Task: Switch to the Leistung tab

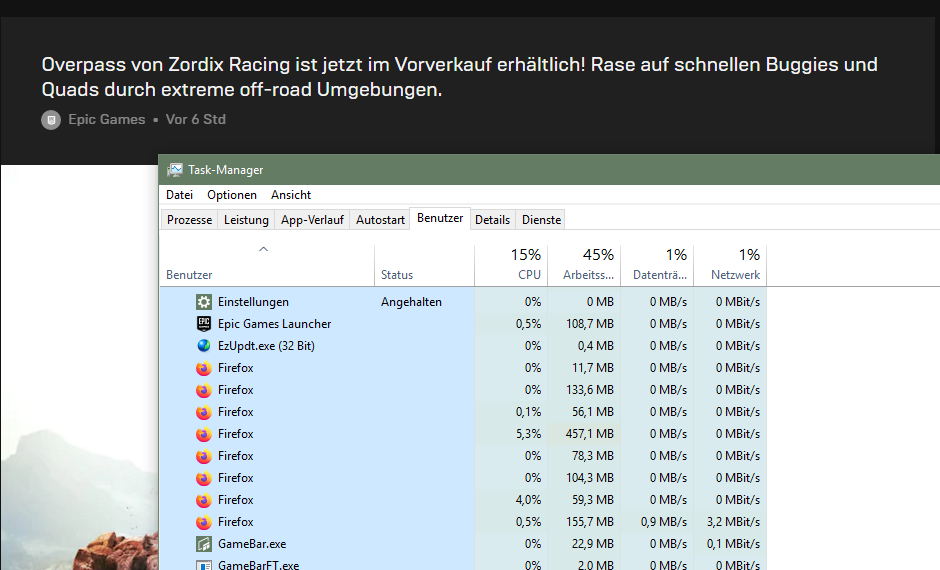Action: (246, 220)
